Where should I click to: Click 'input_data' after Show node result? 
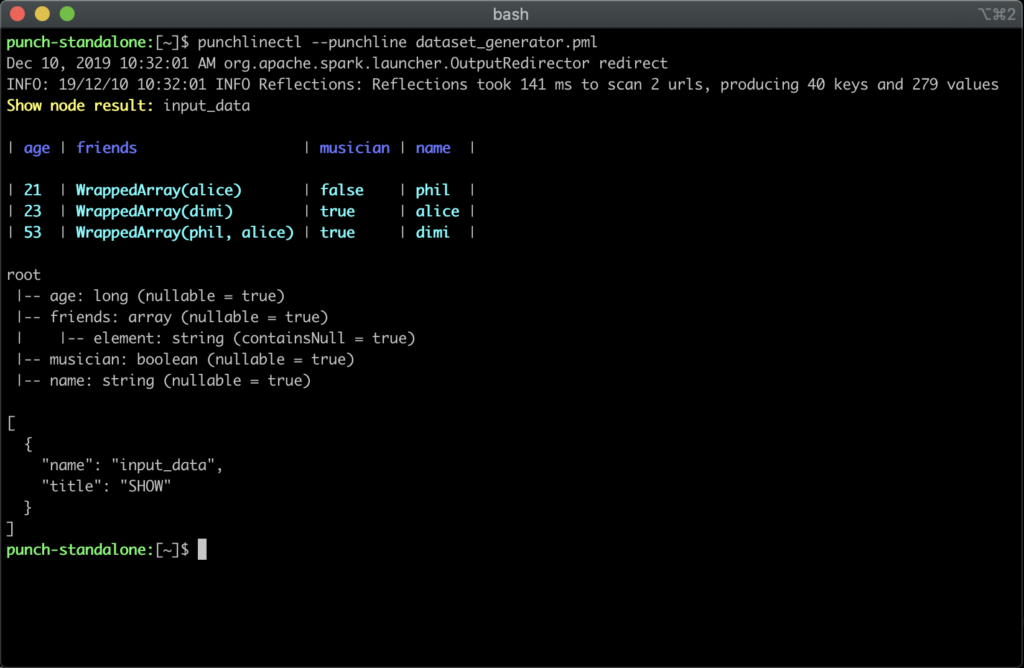206,106
